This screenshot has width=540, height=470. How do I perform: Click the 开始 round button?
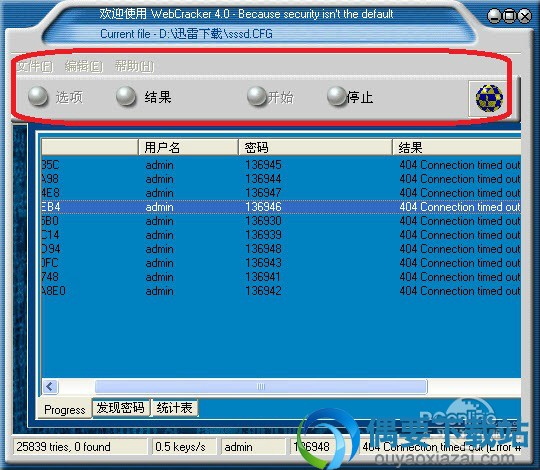(257, 96)
